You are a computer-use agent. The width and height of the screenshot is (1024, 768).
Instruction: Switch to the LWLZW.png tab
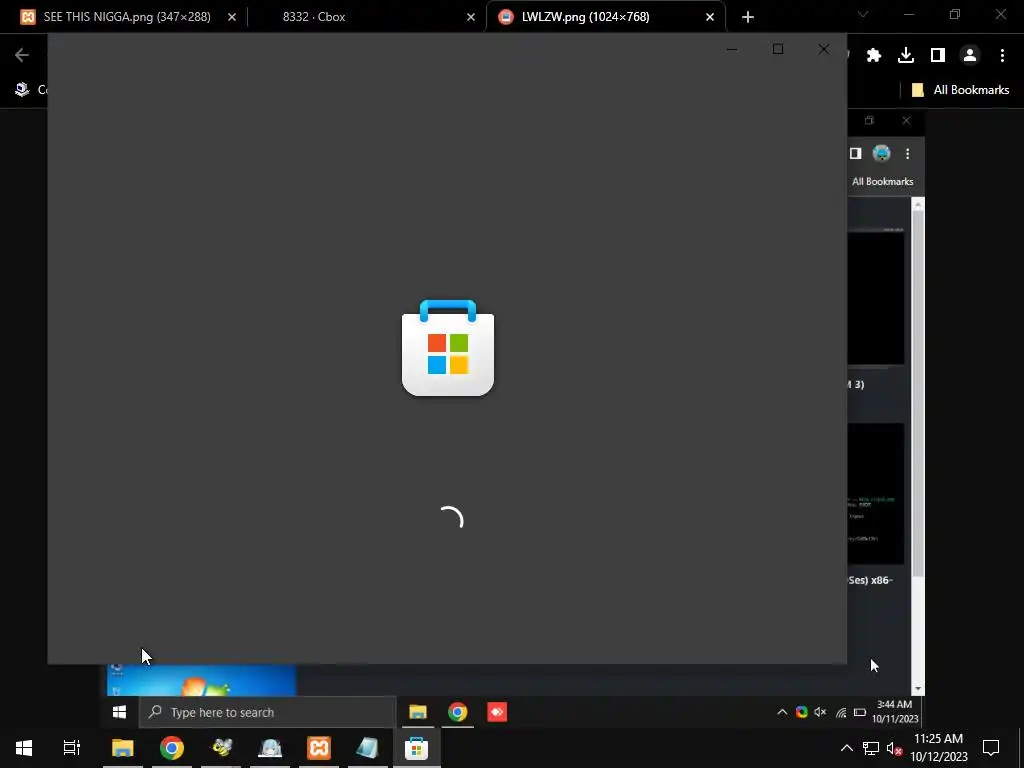tap(606, 17)
